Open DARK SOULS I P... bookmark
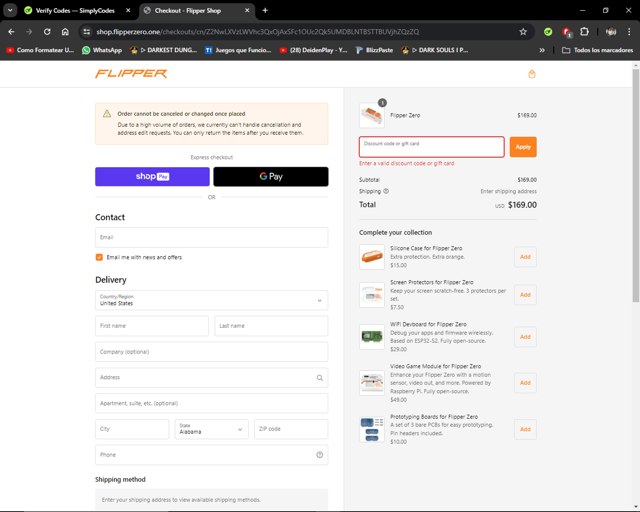The width and height of the screenshot is (640, 512). coord(435,50)
